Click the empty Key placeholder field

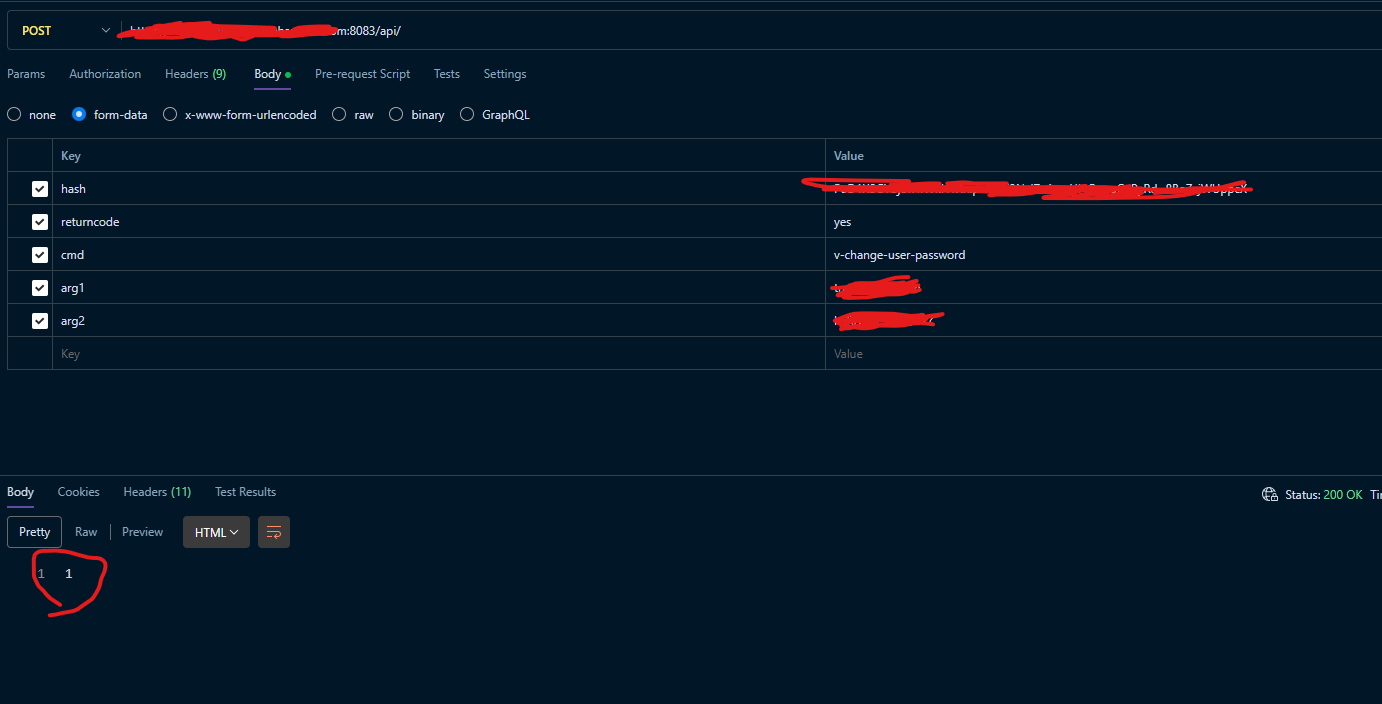pos(439,354)
